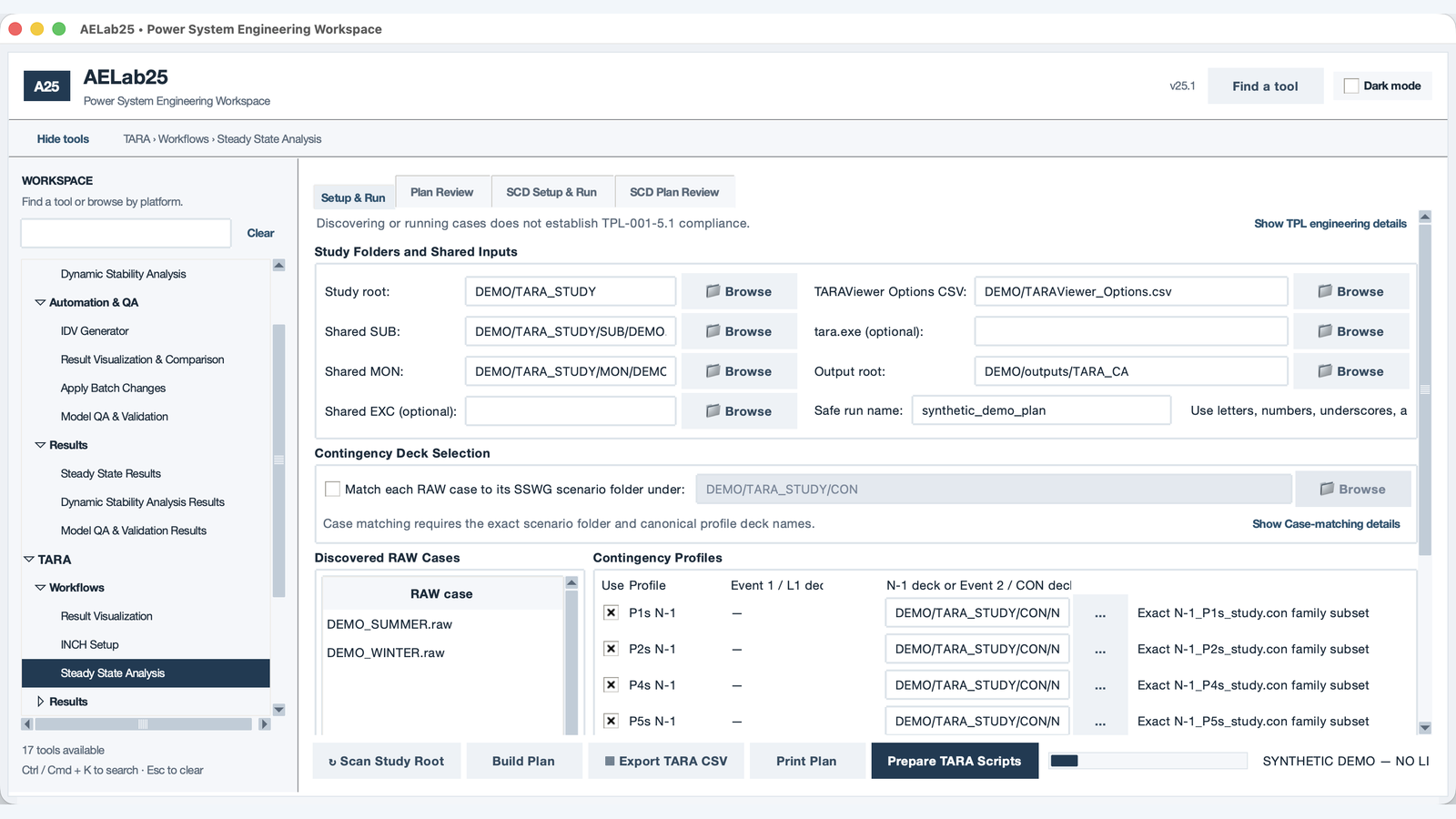1456x819 pixels.
Task: Select Steady State Analysis in tool tree
Action: [146, 673]
